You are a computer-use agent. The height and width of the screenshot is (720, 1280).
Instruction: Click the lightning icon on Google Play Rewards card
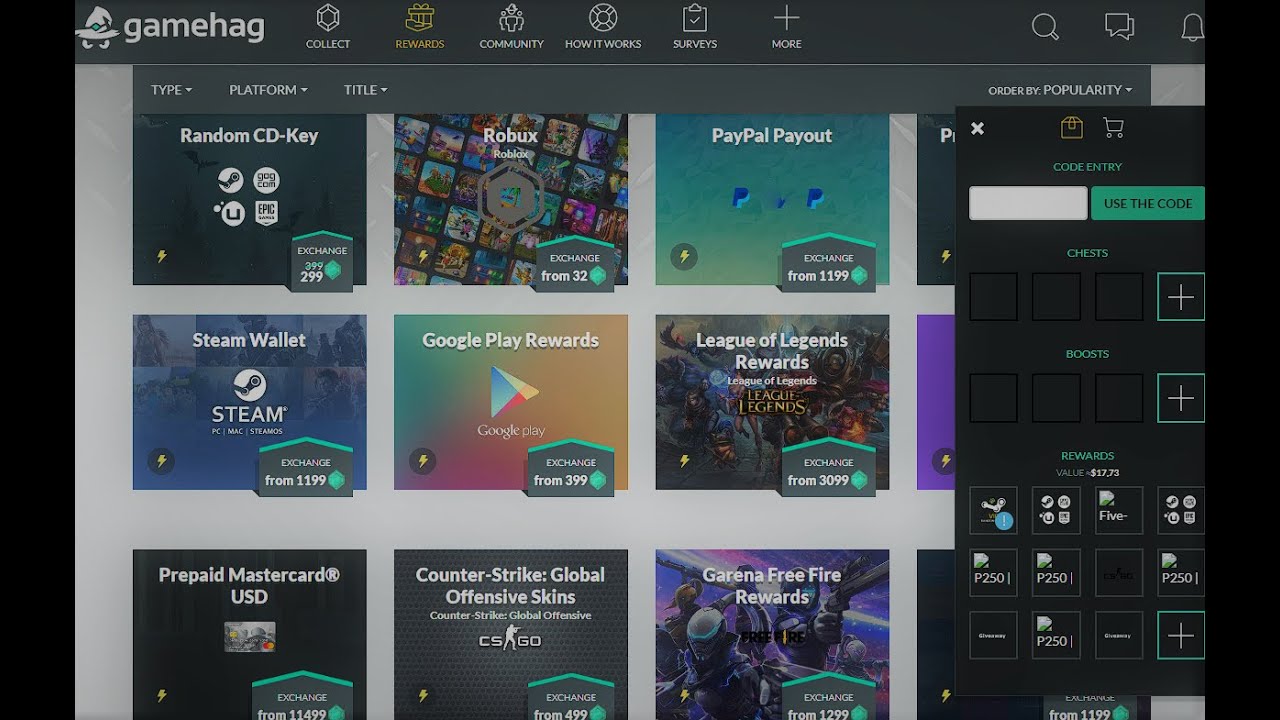(x=423, y=461)
